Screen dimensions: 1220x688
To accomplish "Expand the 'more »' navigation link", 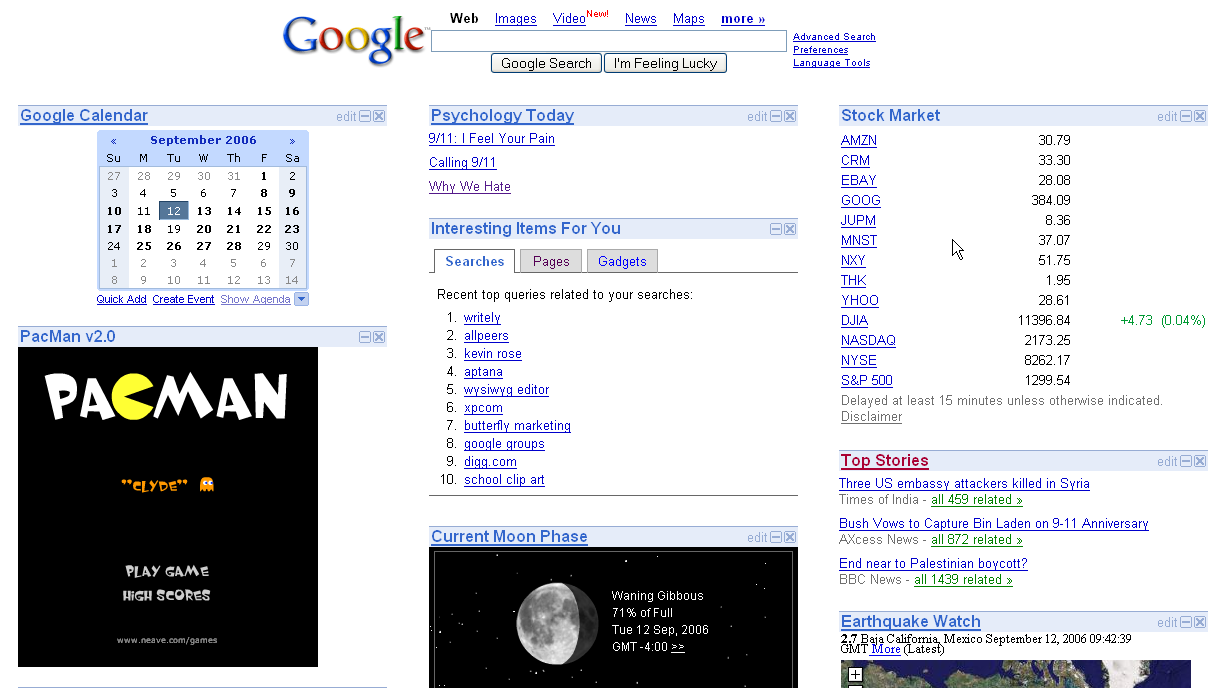I will click(x=743, y=19).
